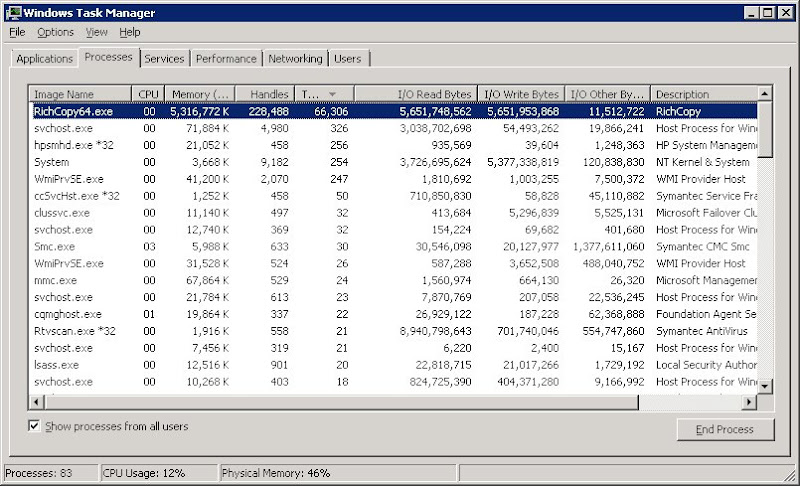Sort by Memory column header
This screenshot has width=800, height=486.
tap(200, 94)
